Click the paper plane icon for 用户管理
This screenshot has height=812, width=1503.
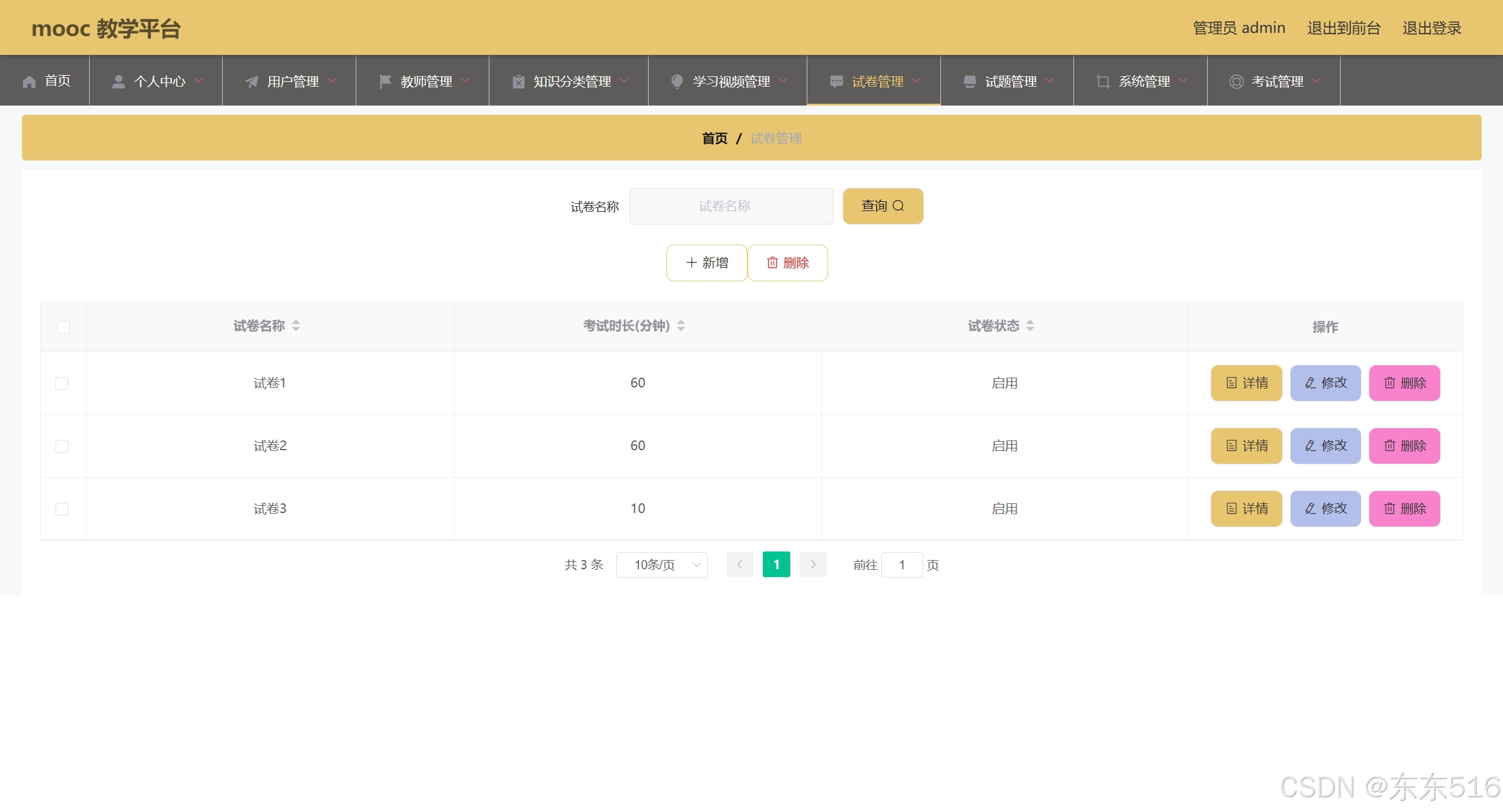click(x=251, y=81)
